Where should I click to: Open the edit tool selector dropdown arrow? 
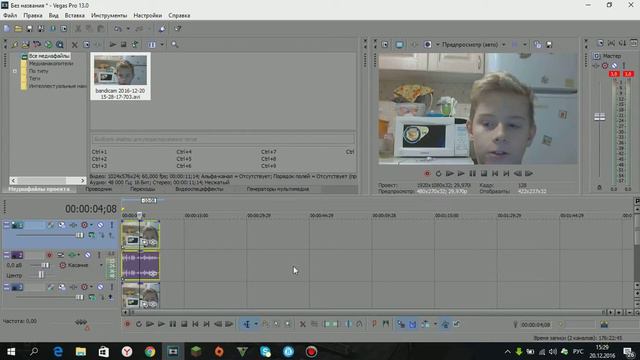[256, 324]
